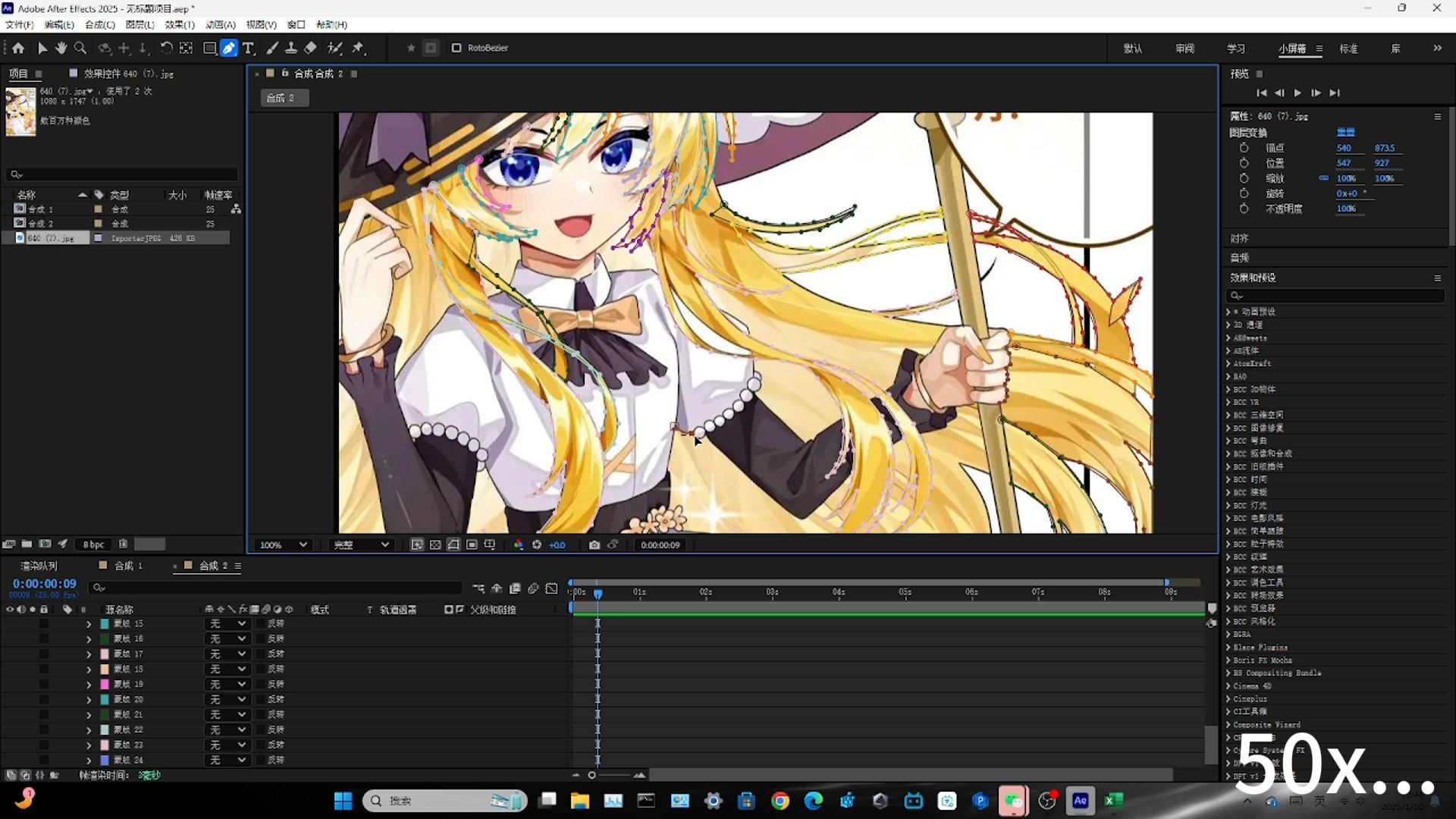Screen dimensions: 1456x819
Task: Switch to the 学习 workspace tab
Action: 1236,49
